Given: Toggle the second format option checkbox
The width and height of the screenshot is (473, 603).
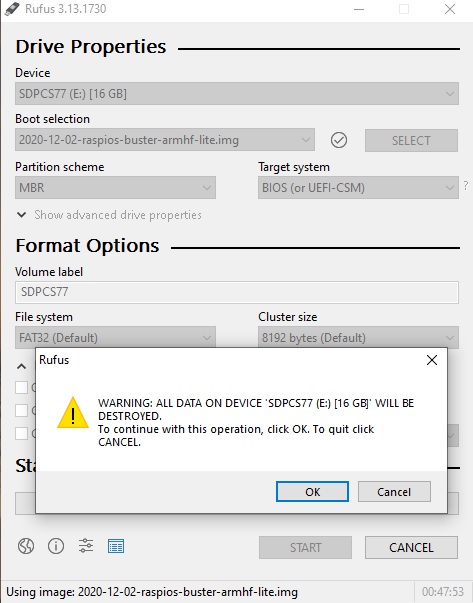Looking at the screenshot, I should (21, 410).
